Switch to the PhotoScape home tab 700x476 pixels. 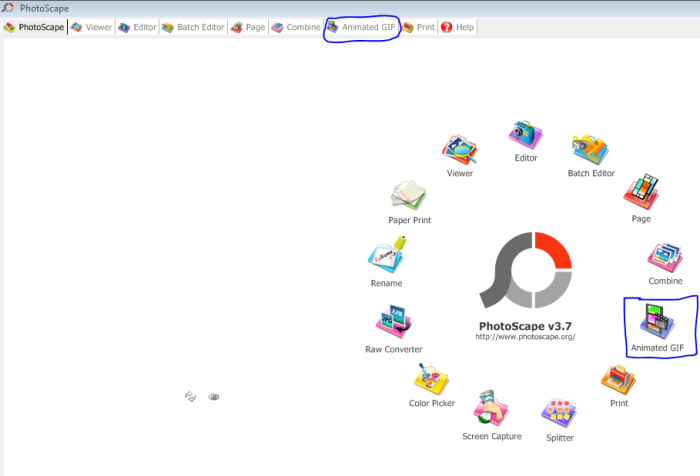34,27
